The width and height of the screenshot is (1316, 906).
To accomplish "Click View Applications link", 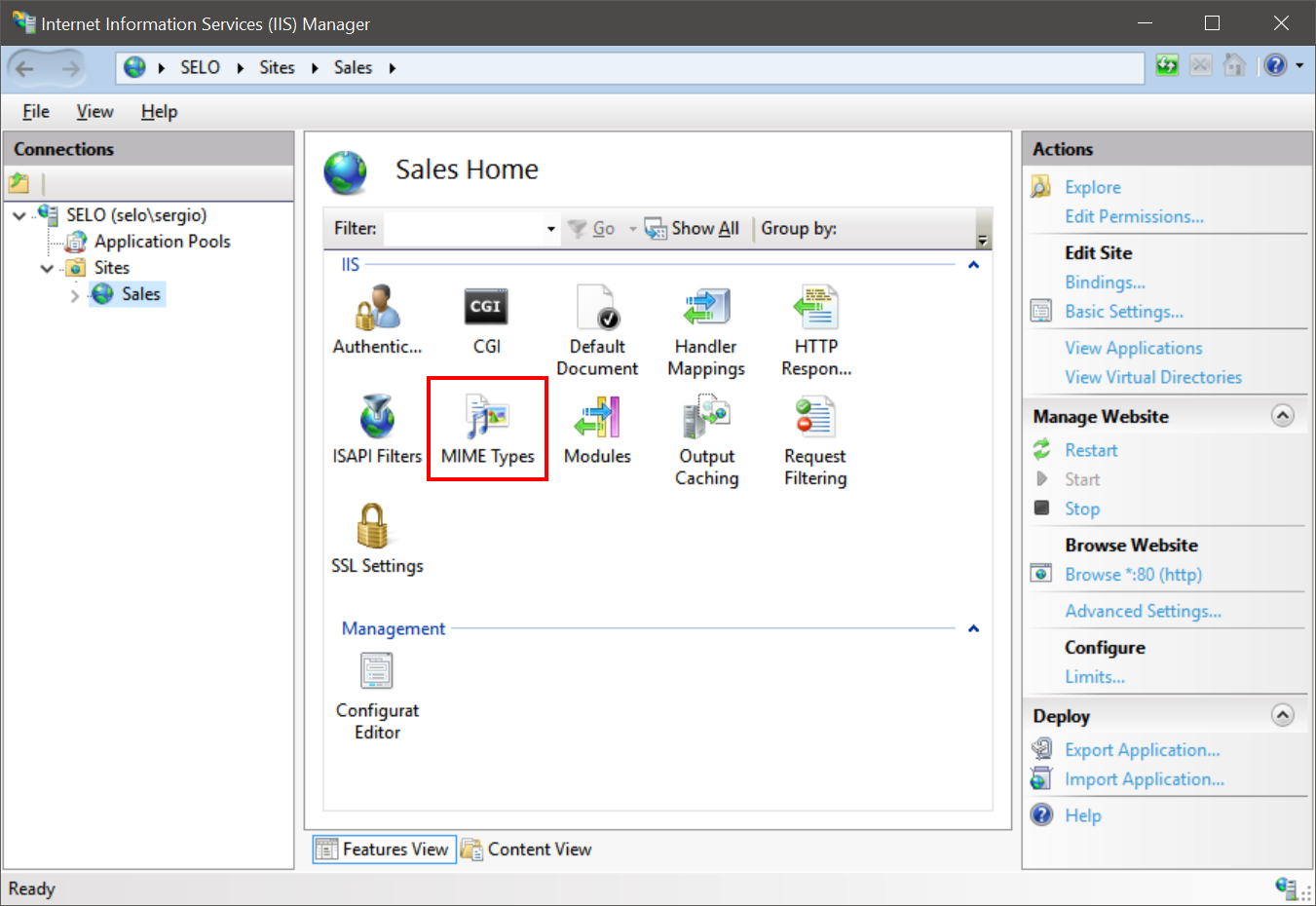I will [x=1134, y=348].
